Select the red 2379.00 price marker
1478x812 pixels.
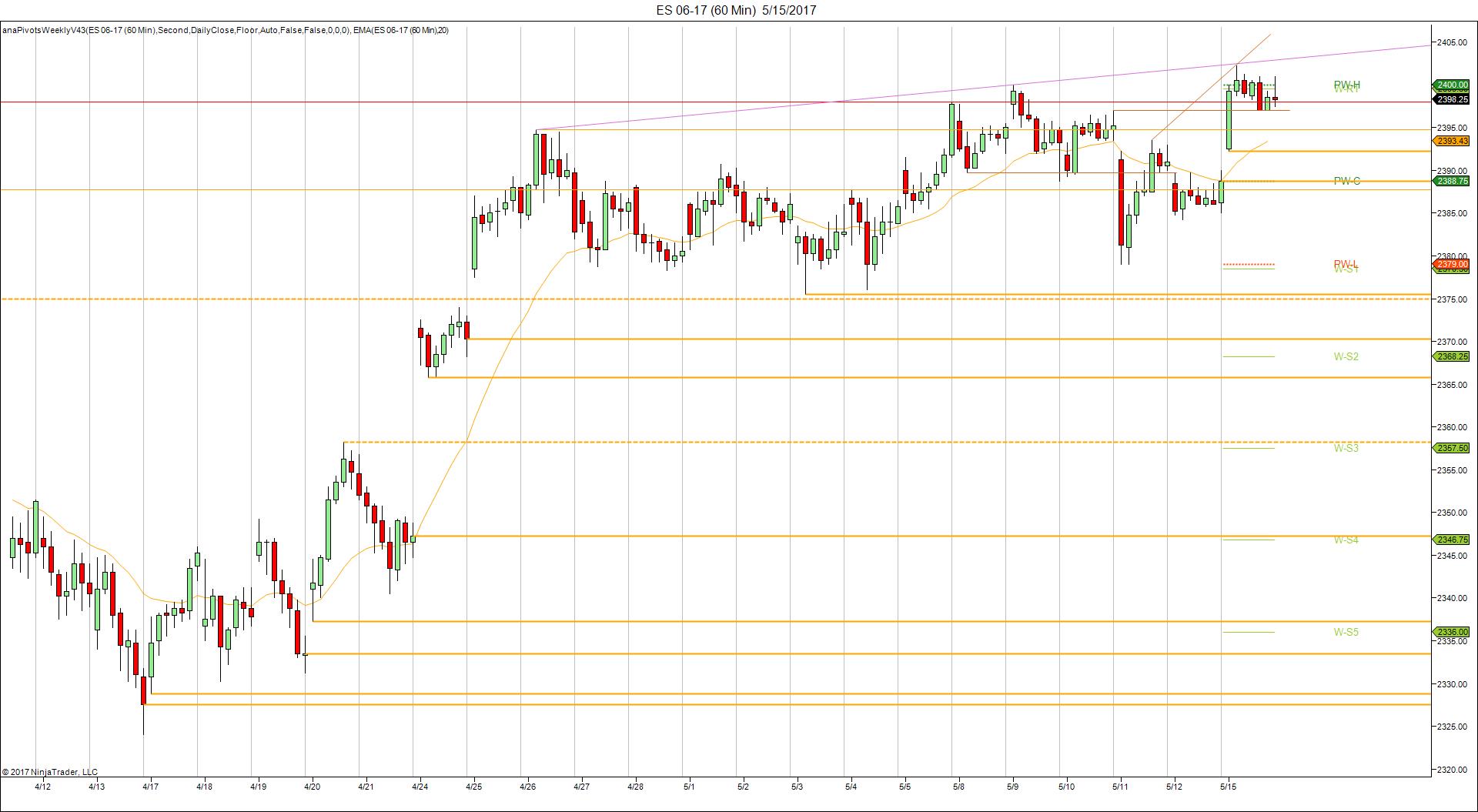[x=1451, y=264]
